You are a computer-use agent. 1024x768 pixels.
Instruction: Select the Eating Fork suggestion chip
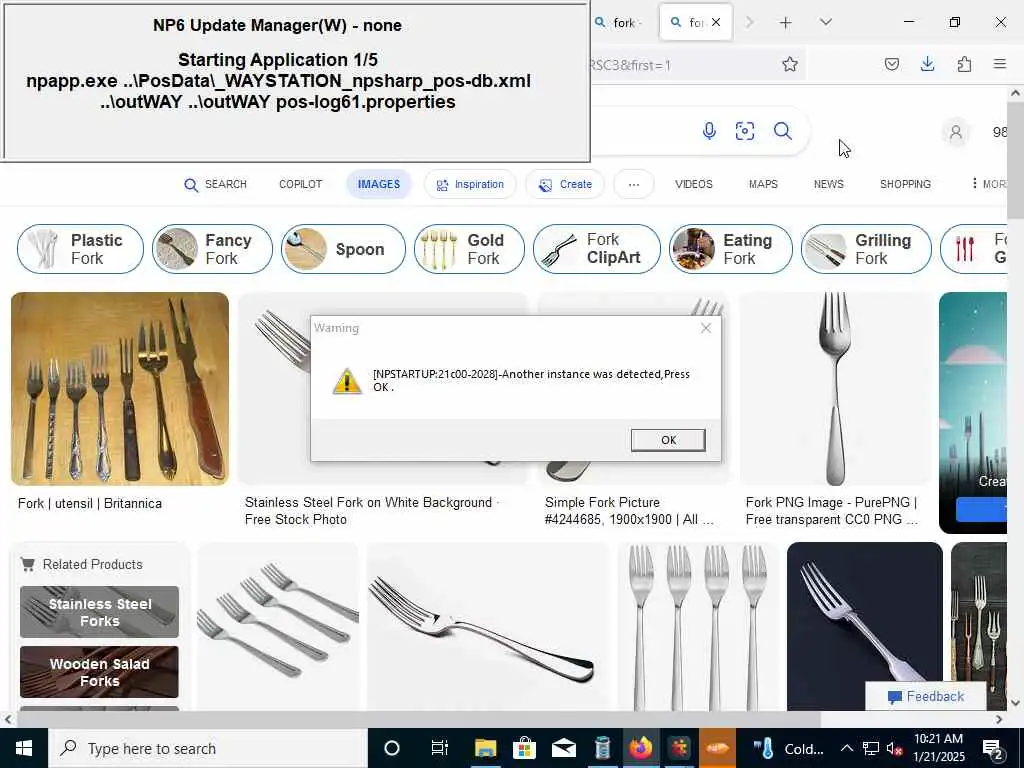tap(731, 249)
